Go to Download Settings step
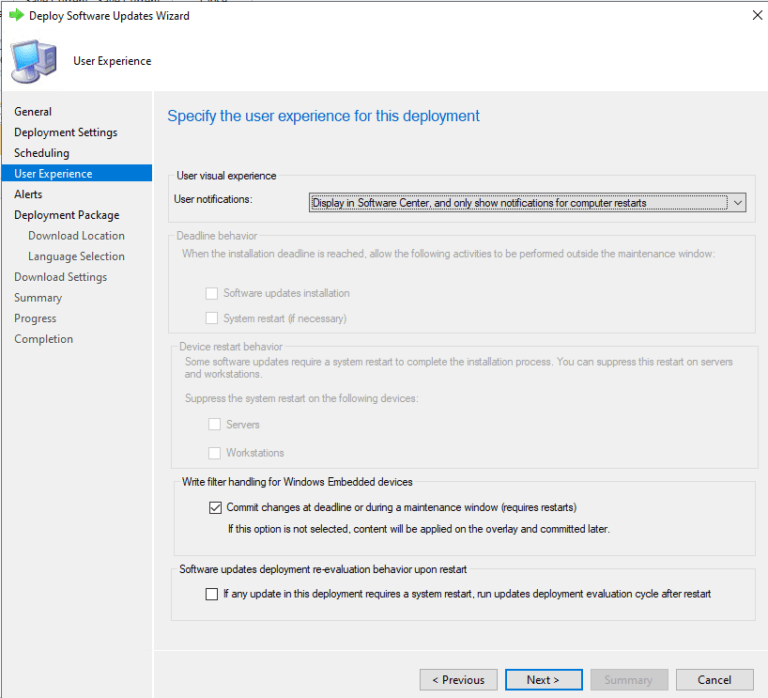The width and height of the screenshot is (768, 698). pos(61,277)
